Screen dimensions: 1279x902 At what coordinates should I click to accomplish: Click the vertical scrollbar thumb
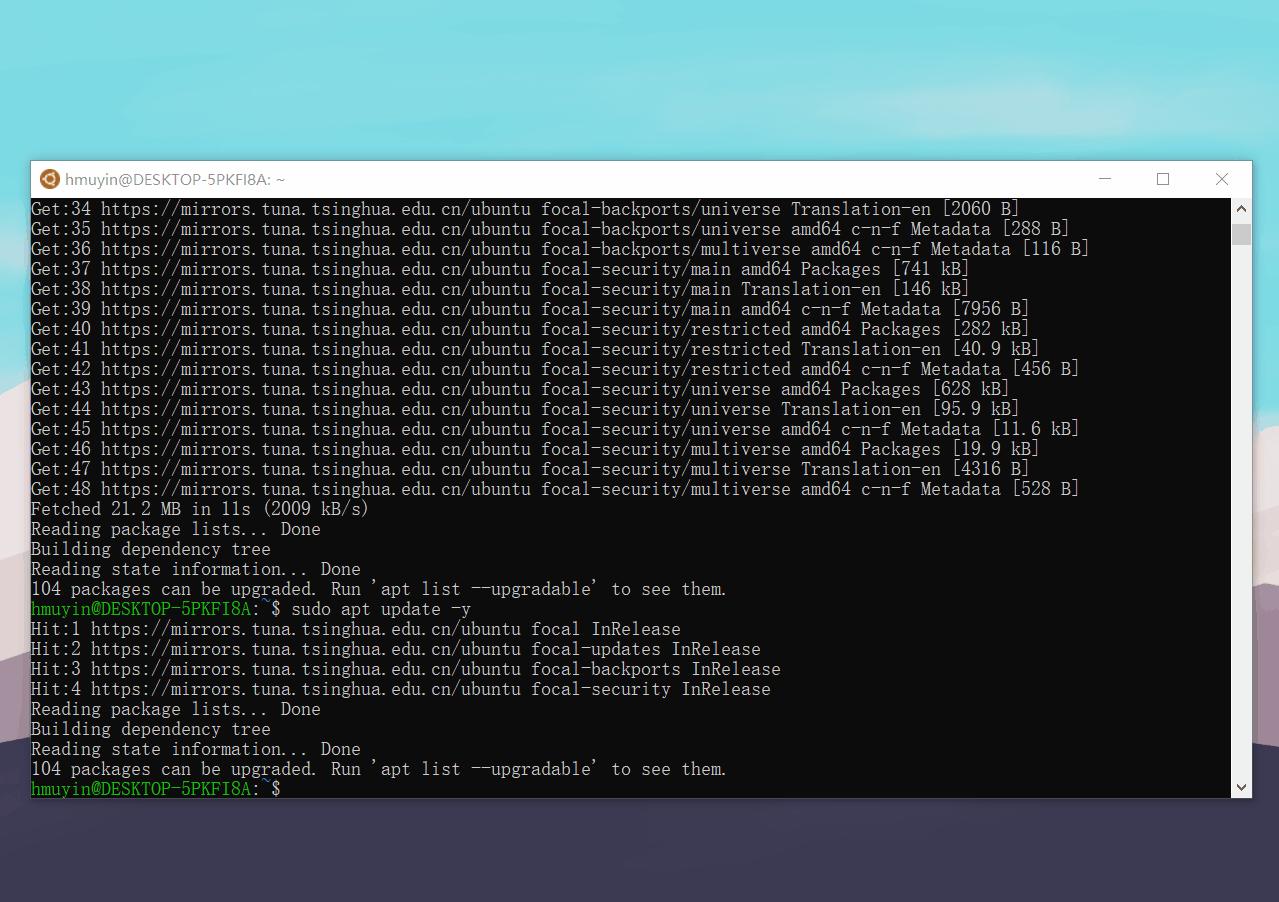(x=1241, y=234)
